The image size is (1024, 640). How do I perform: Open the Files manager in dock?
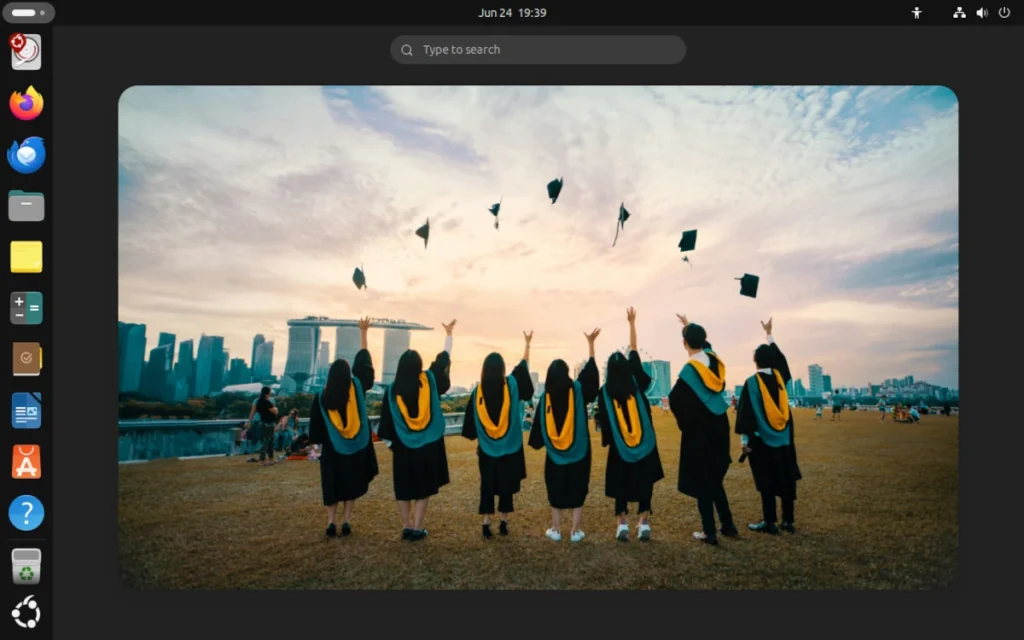pos(26,206)
